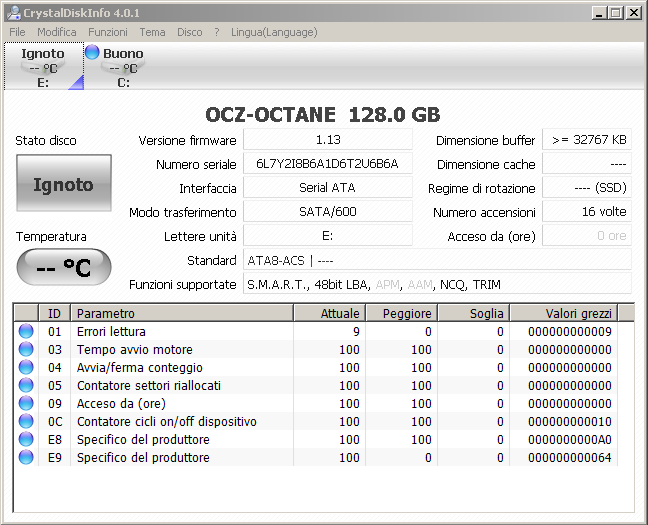Click the blue status orb for Errori lettura

[26, 332]
